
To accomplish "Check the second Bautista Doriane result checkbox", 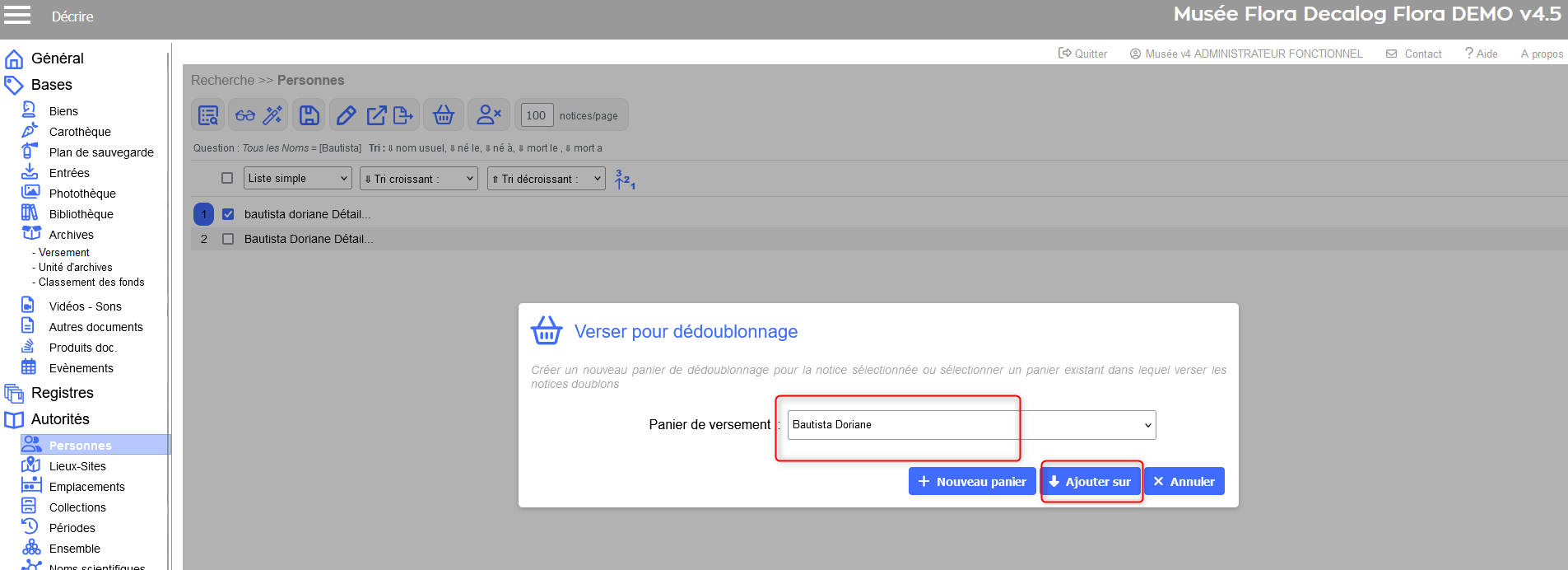I will tap(228, 239).
